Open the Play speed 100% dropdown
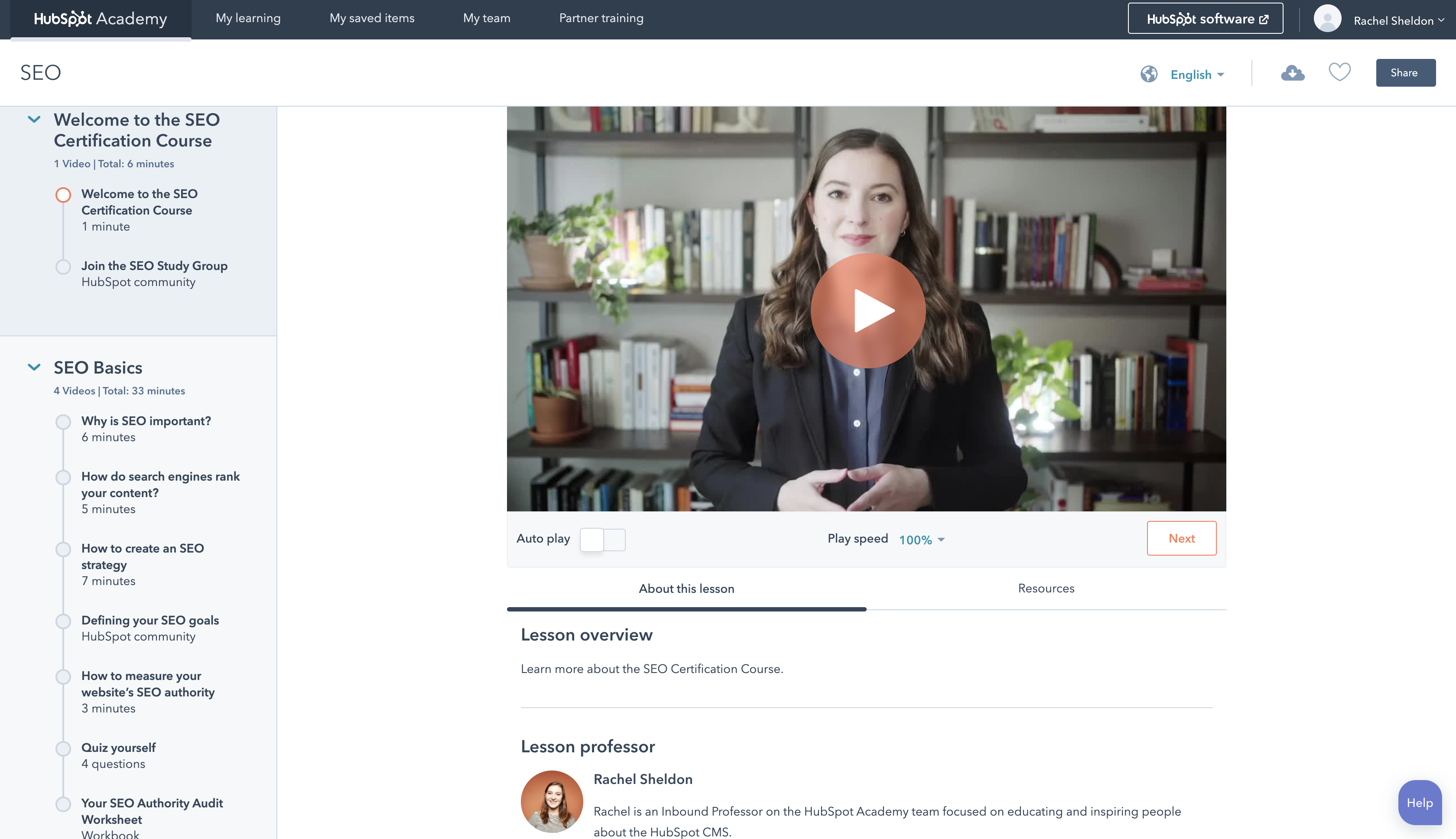The image size is (1456, 839). [x=921, y=540]
